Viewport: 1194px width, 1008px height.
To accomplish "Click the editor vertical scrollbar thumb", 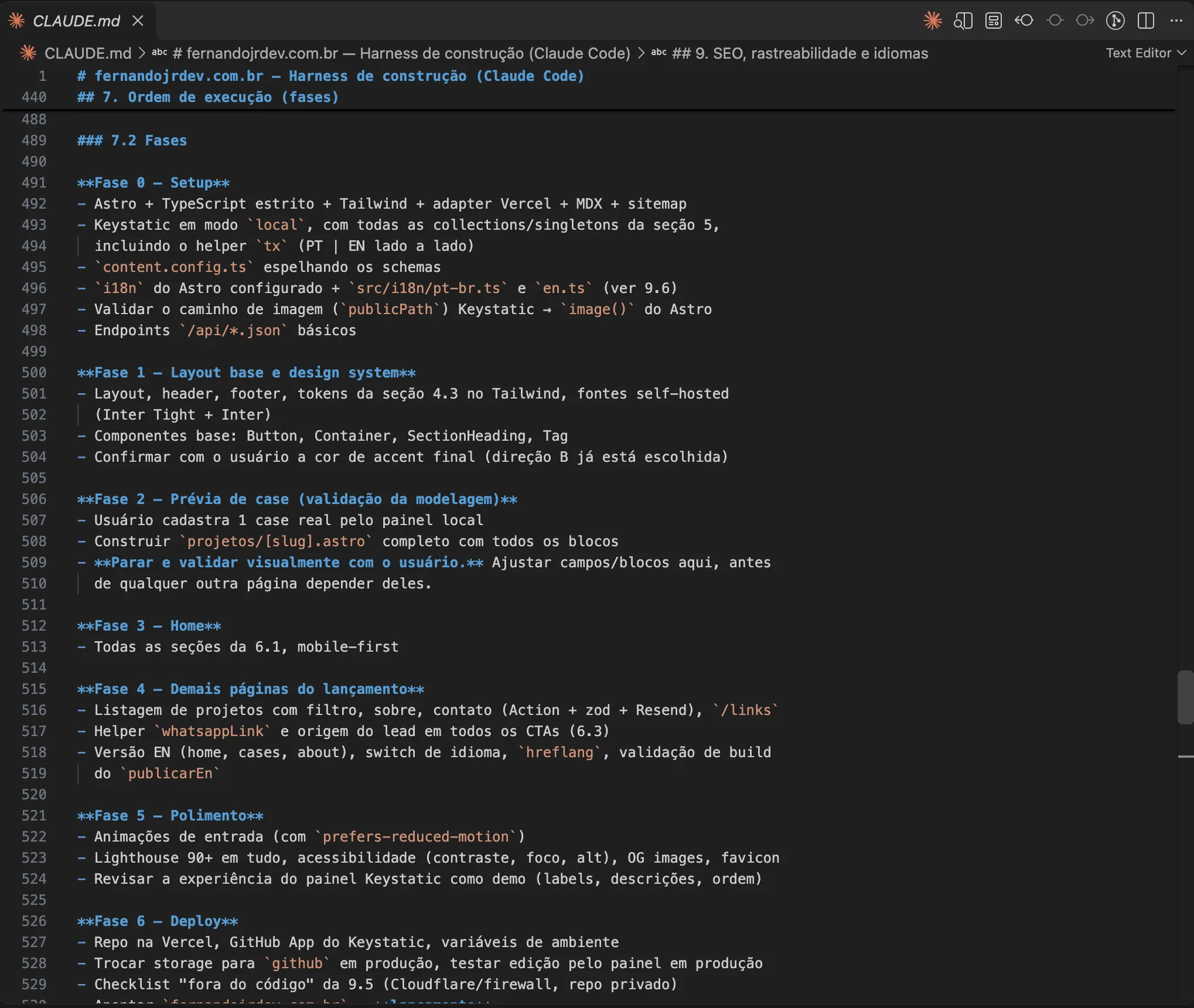I will pos(1186,697).
